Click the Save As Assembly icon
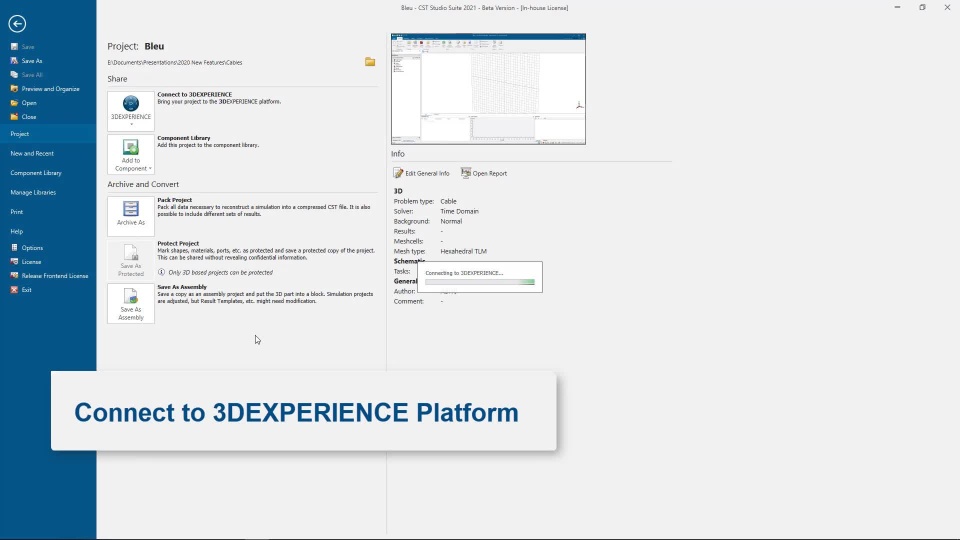960x540 pixels. 131,296
